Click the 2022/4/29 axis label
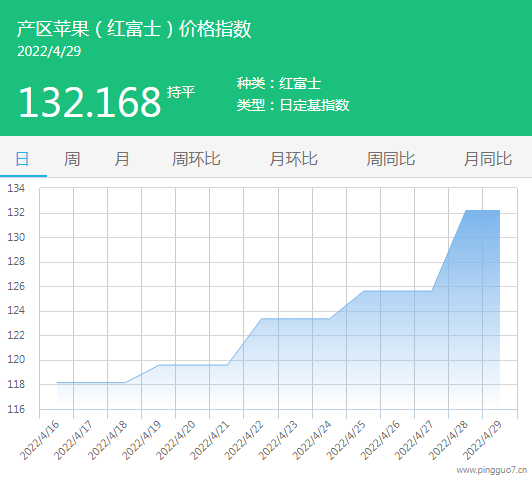532x478 pixels. tap(482, 440)
